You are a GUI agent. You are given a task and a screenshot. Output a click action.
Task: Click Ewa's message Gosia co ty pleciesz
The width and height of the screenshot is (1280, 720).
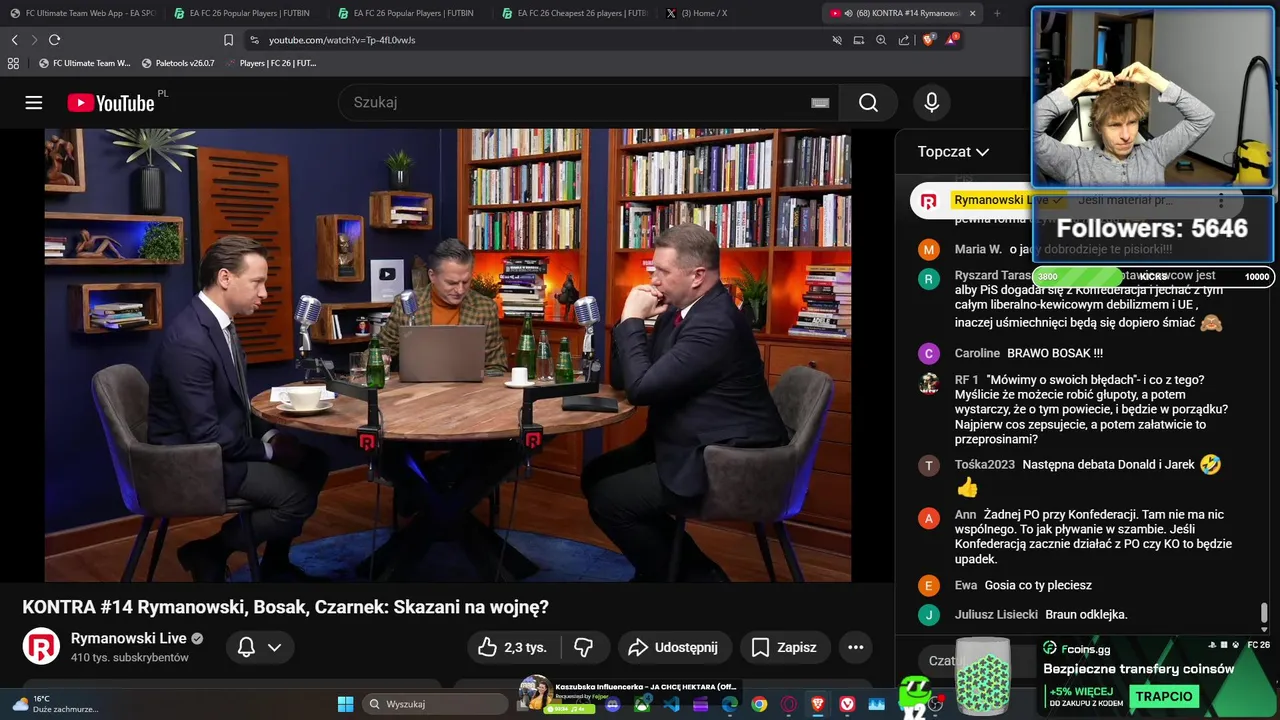pos(1037,585)
